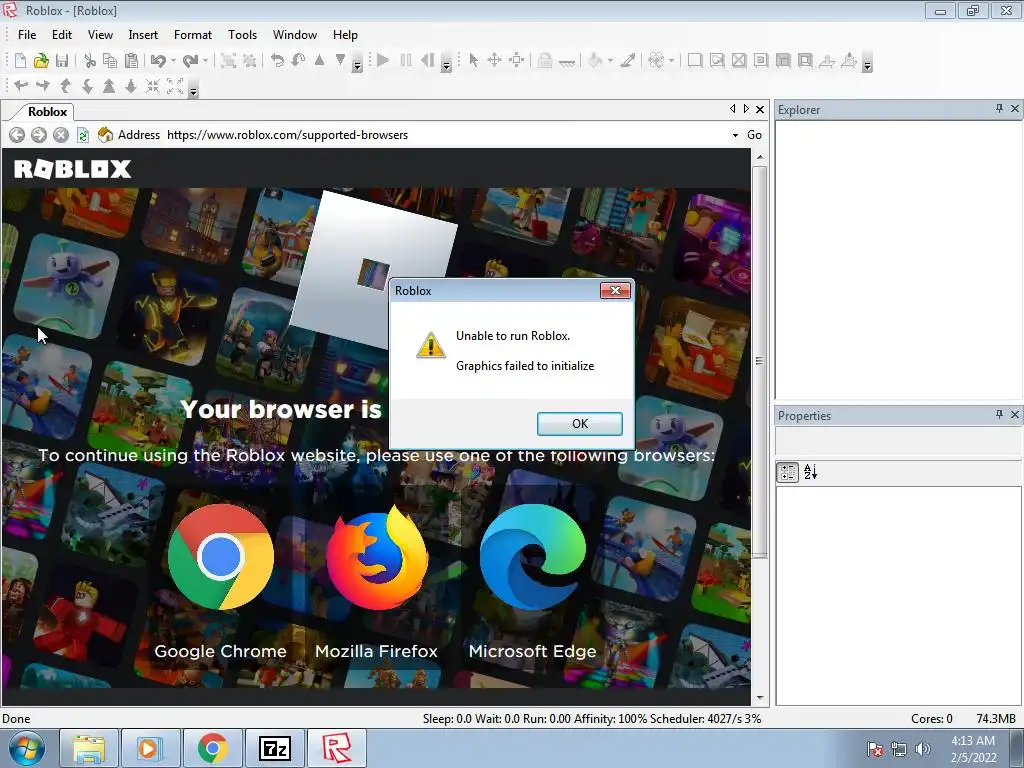
Task: Click the Open folder toolbar icon
Action: pyautogui.click(x=41, y=61)
